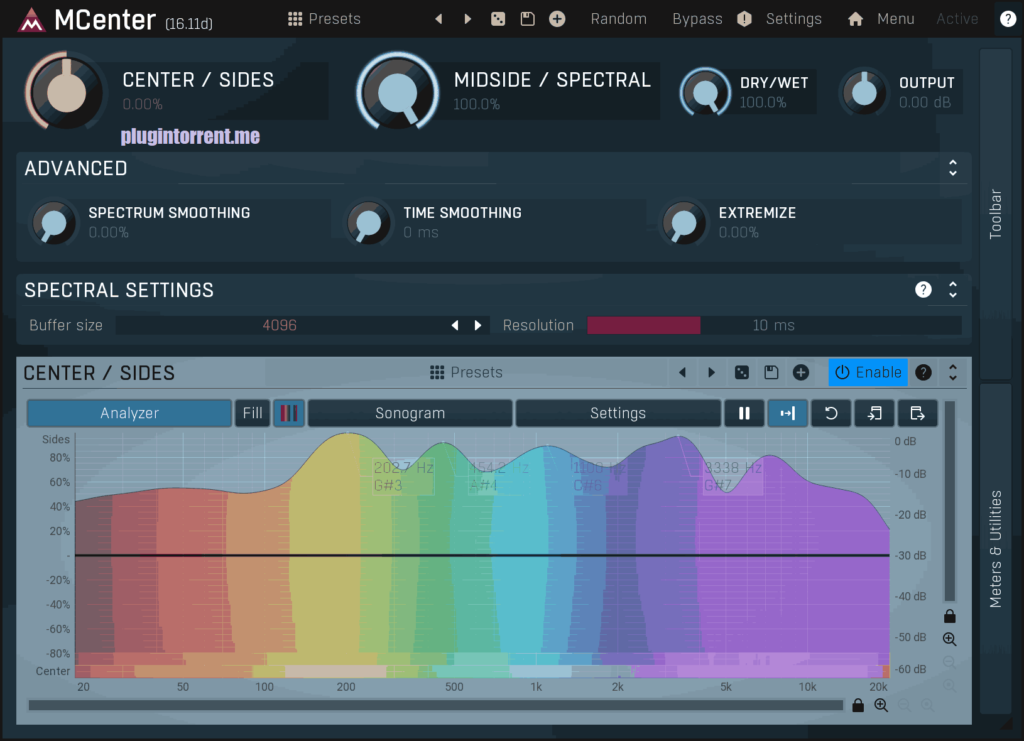Load next preset with top right arrow

468,19
